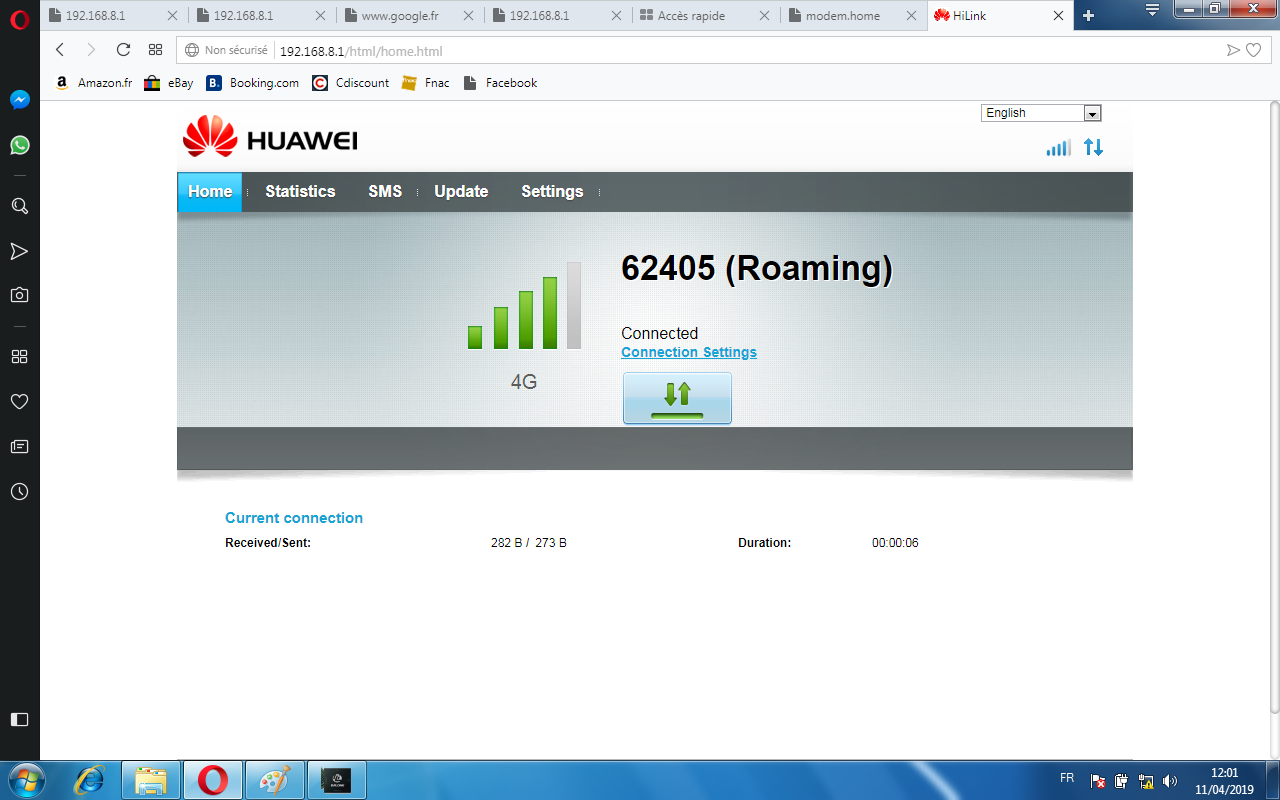Screen dimensions: 1280x800
Task: Click the 4G network type label
Action: (524, 382)
